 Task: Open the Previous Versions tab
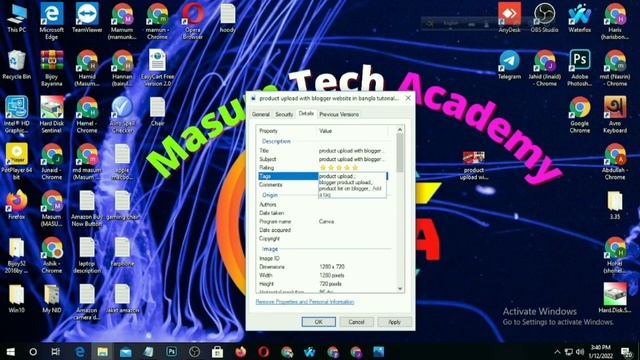(339, 114)
